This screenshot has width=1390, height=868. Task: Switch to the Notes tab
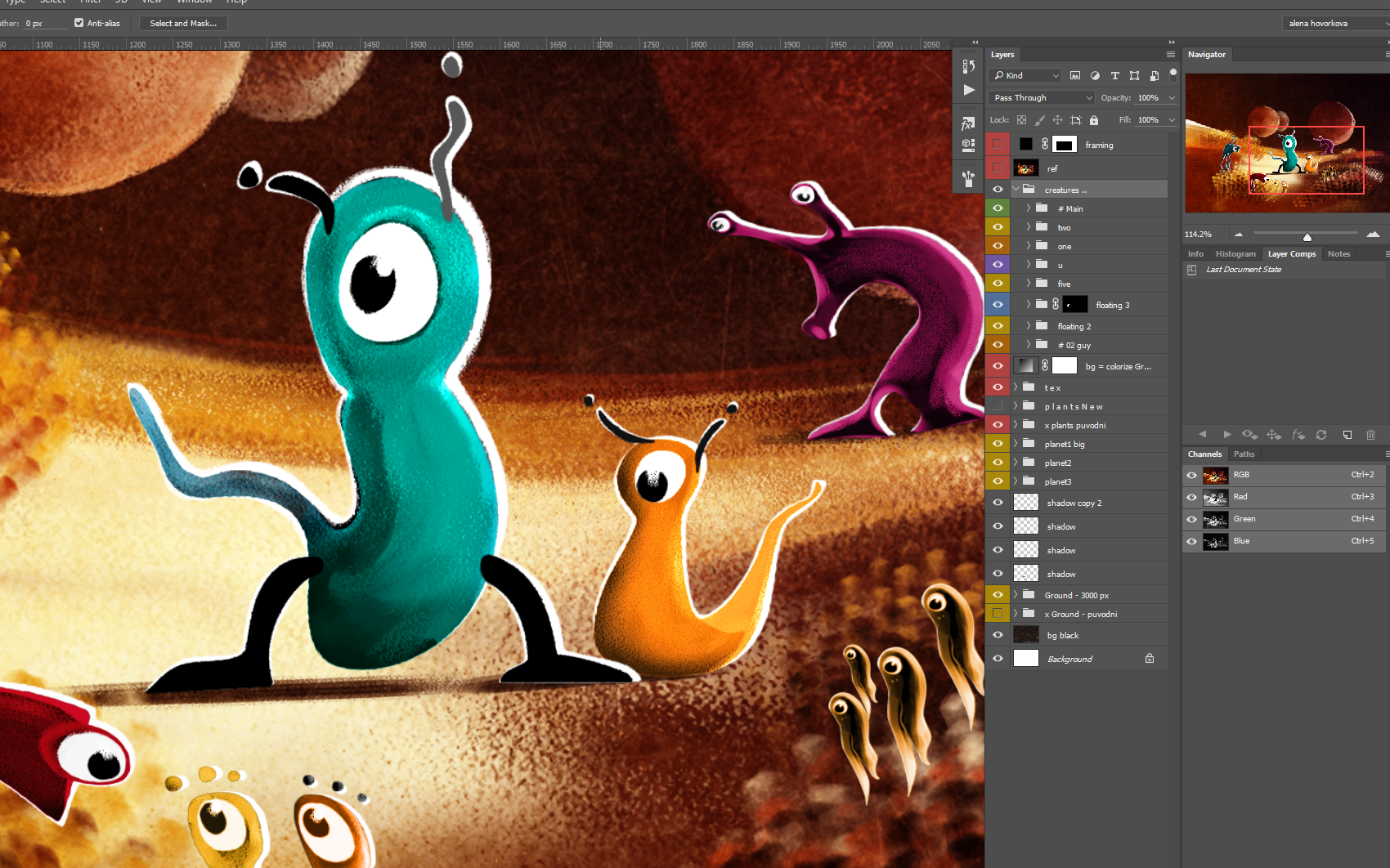[1339, 254]
